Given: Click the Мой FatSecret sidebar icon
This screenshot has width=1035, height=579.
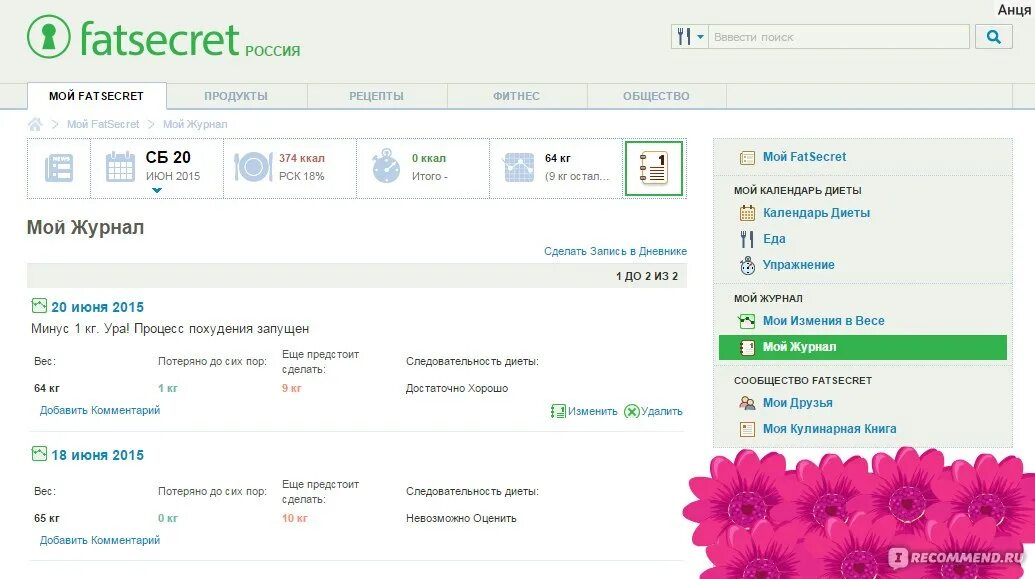Looking at the screenshot, I should click(x=747, y=157).
